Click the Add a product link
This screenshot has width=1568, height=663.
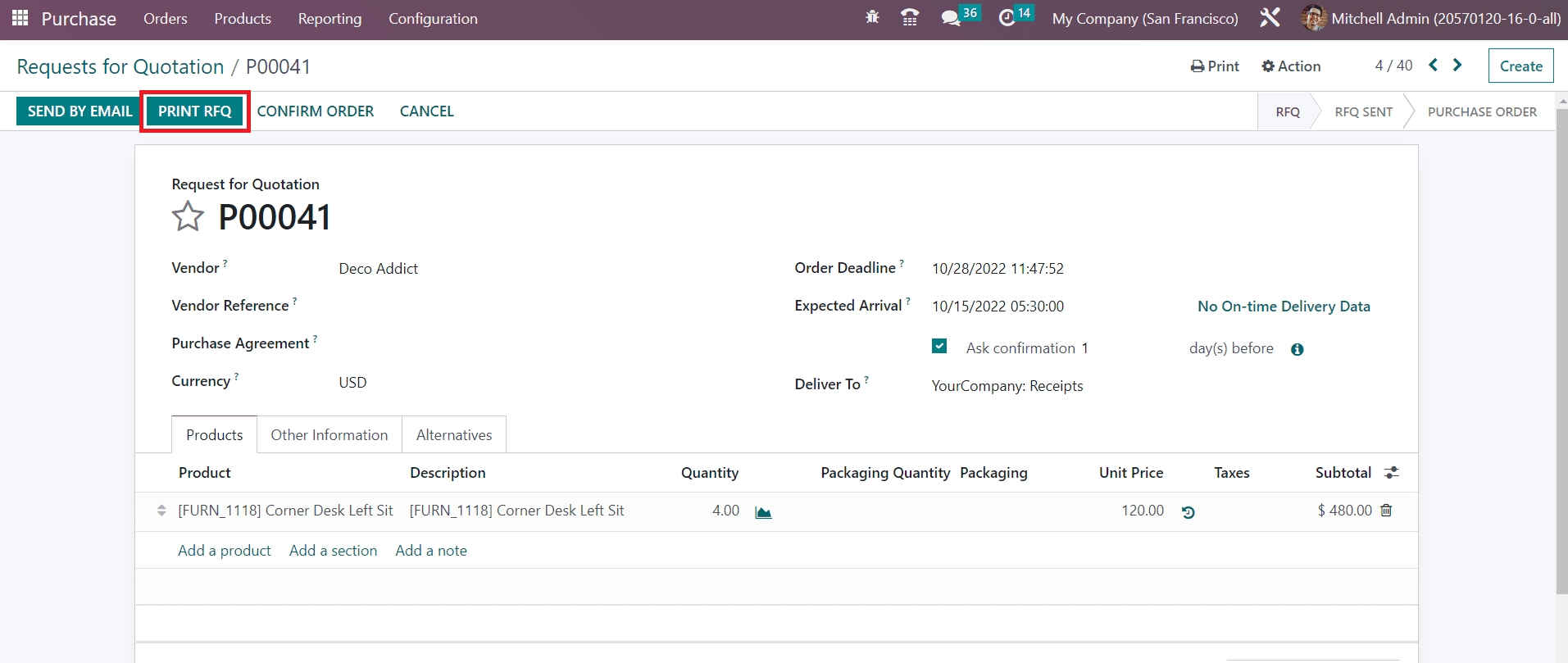(225, 551)
